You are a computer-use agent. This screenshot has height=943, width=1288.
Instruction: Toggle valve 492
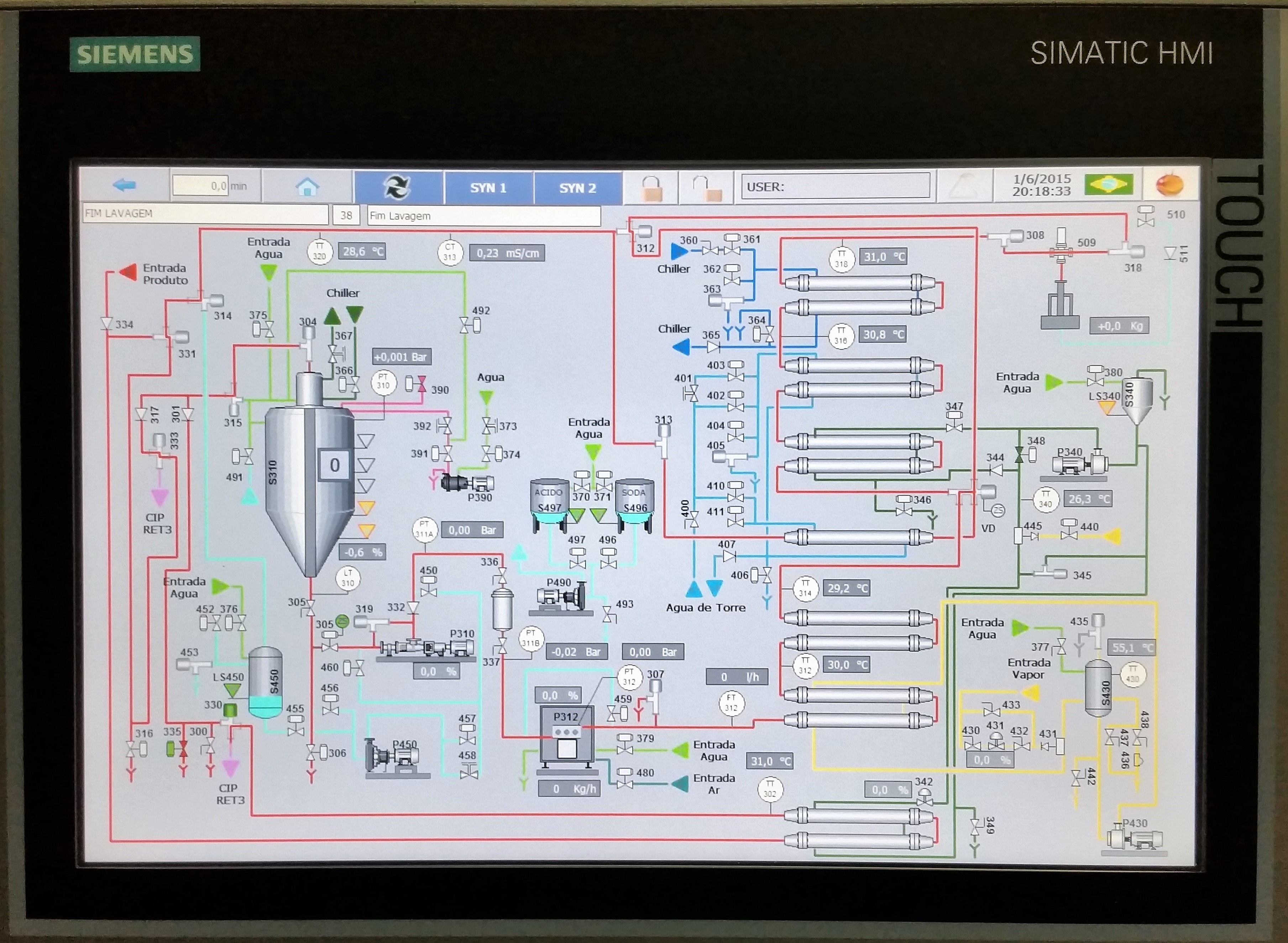point(470,325)
